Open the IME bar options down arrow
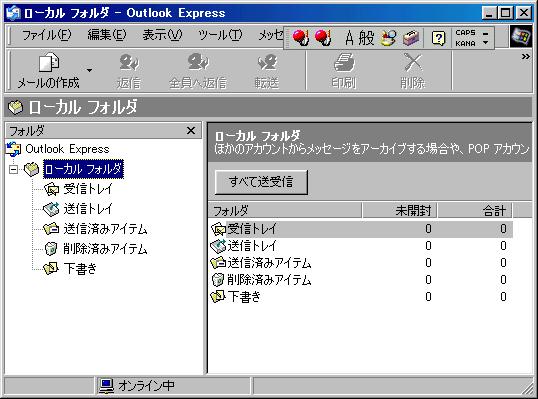The height and width of the screenshot is (399, 538). (x=486, y=43)
